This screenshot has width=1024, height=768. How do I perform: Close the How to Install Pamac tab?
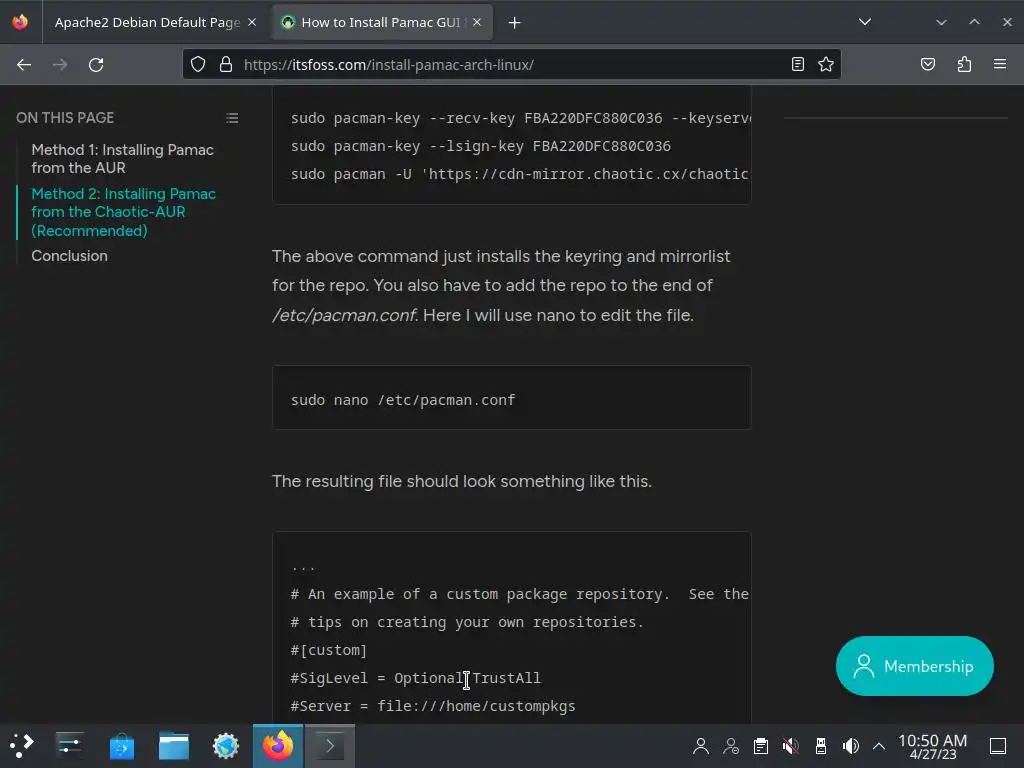[477, 22]
